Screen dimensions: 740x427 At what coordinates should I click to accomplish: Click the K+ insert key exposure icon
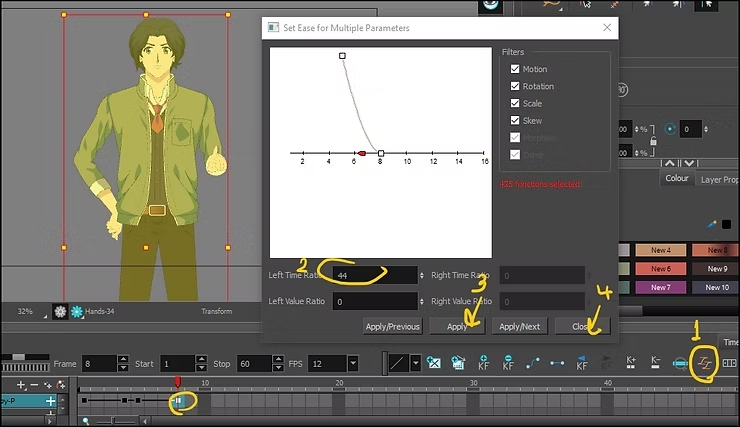point(631,362)
